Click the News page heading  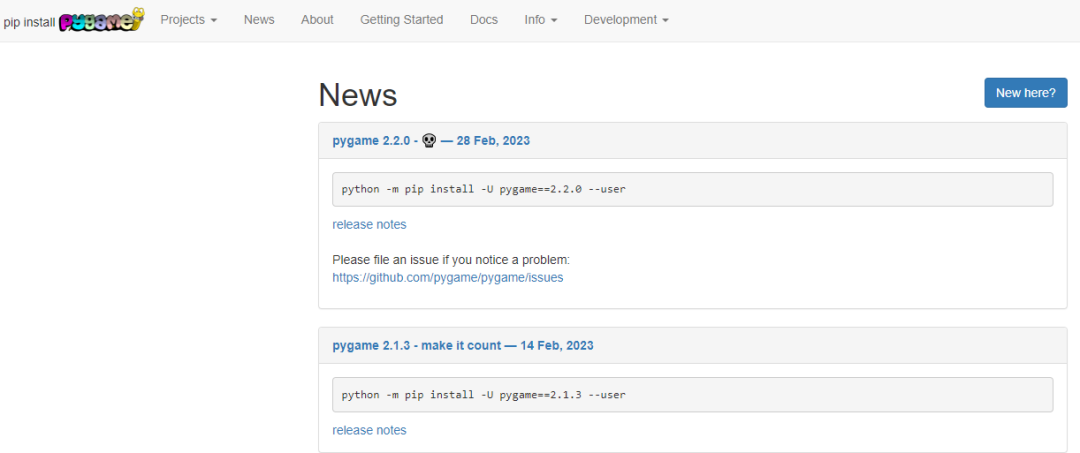357,94
